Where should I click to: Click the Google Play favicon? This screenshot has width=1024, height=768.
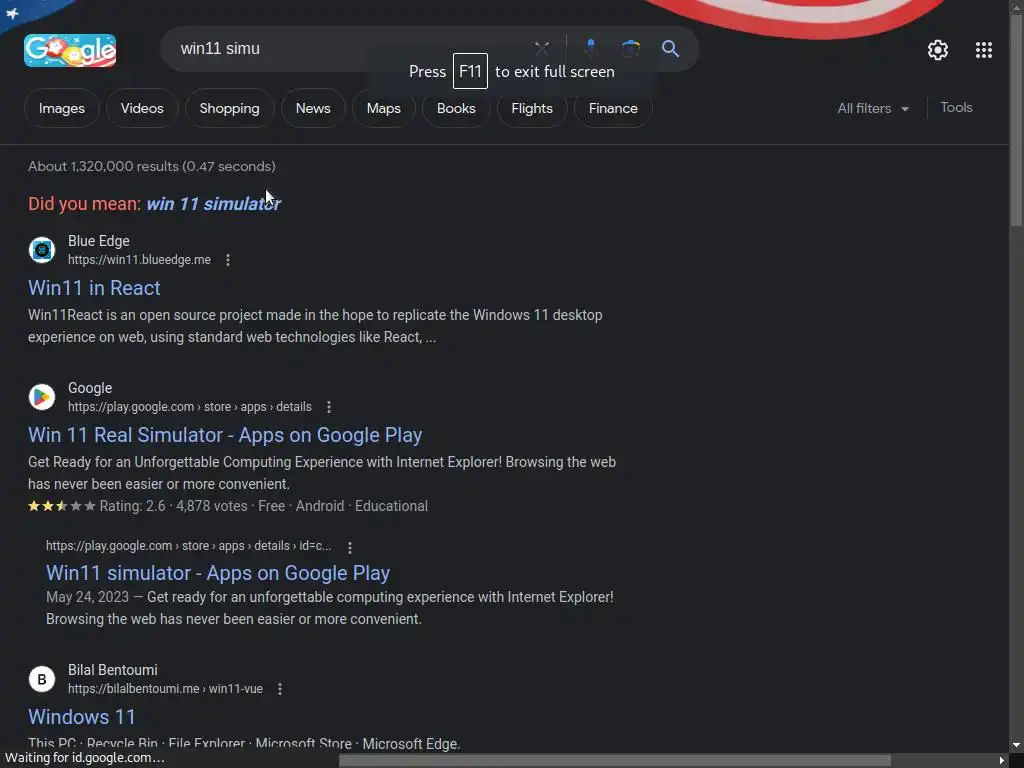pos(42,397)
